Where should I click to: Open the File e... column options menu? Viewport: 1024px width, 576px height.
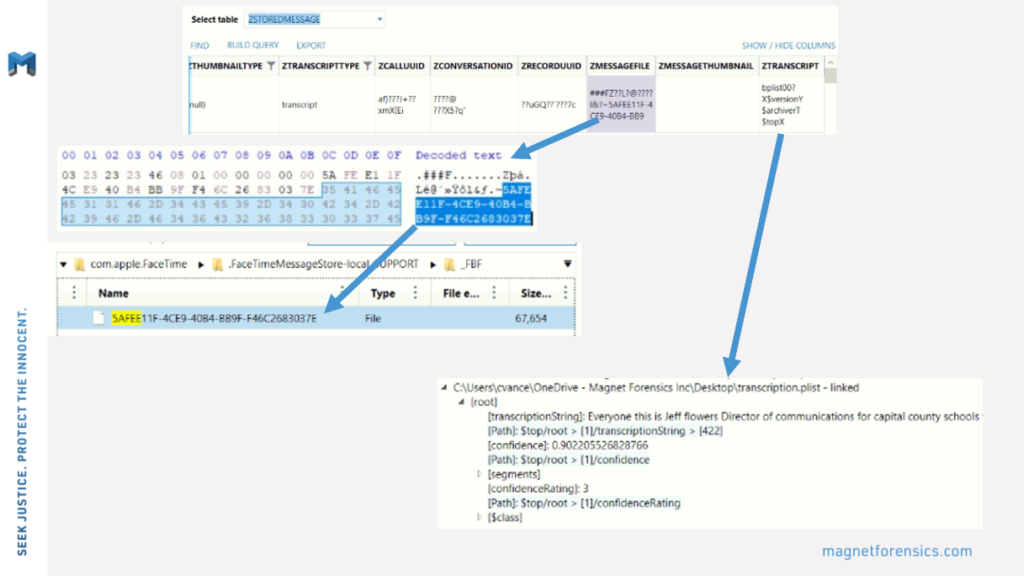point(494,293)
